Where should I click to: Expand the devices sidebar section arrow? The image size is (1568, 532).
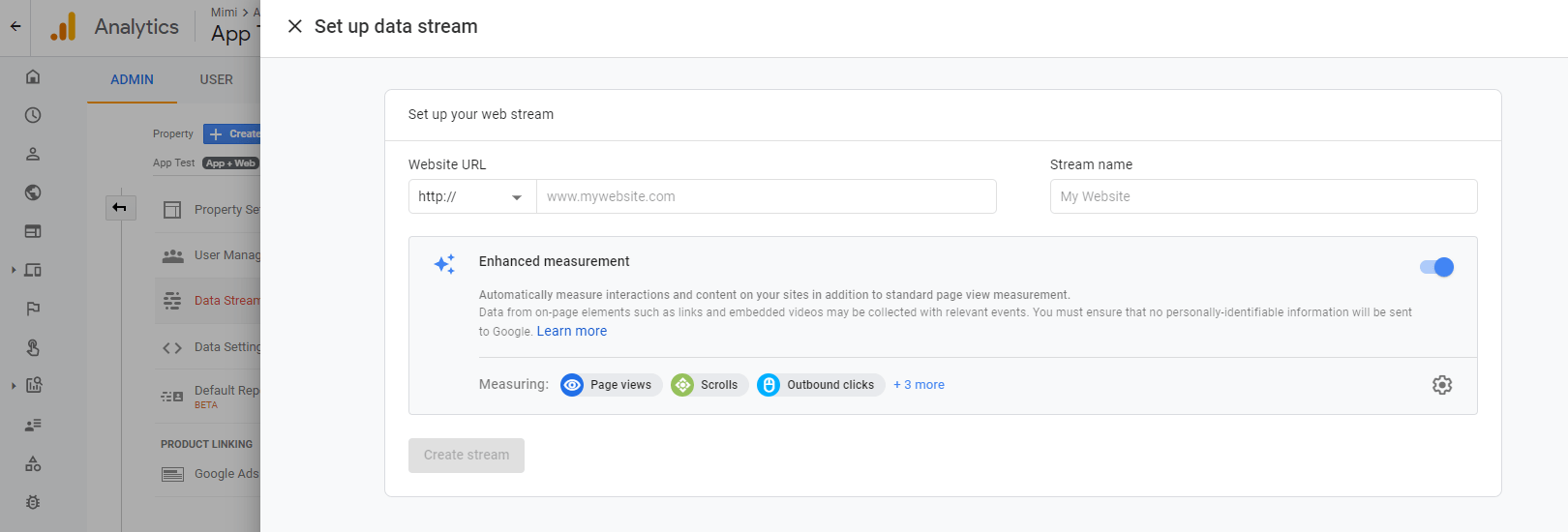[x=14, y=270]
